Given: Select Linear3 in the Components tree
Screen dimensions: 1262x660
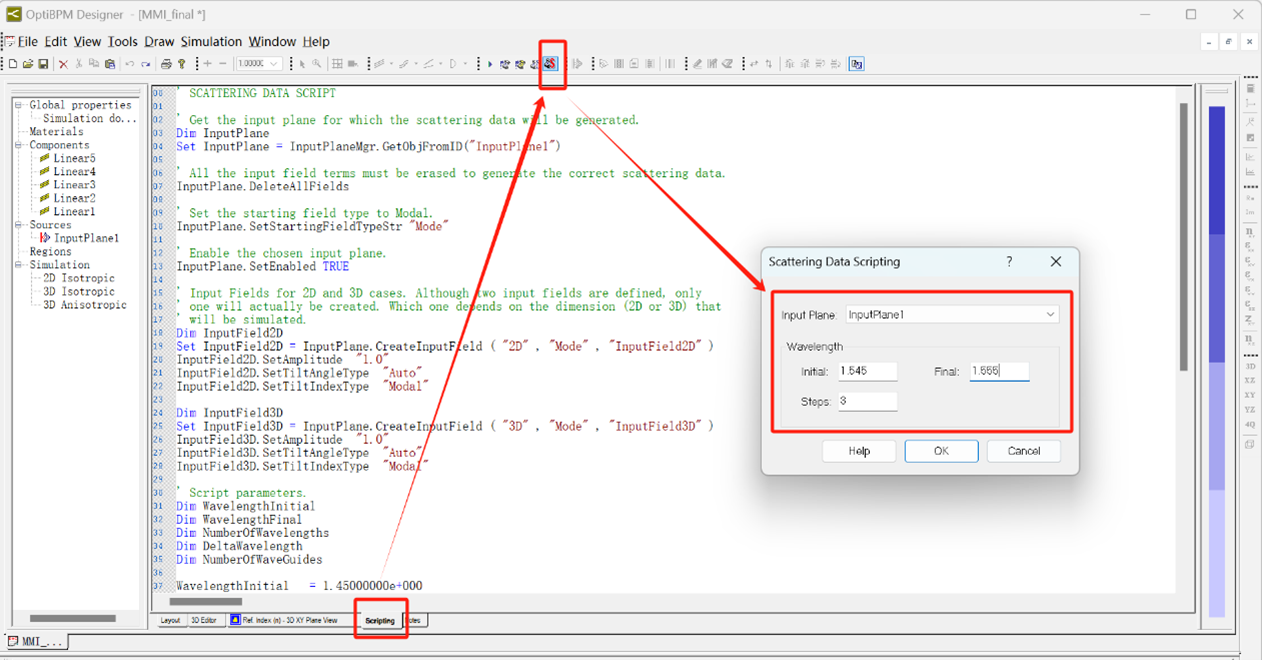Looking at the screenshot, I should [74, 185].
